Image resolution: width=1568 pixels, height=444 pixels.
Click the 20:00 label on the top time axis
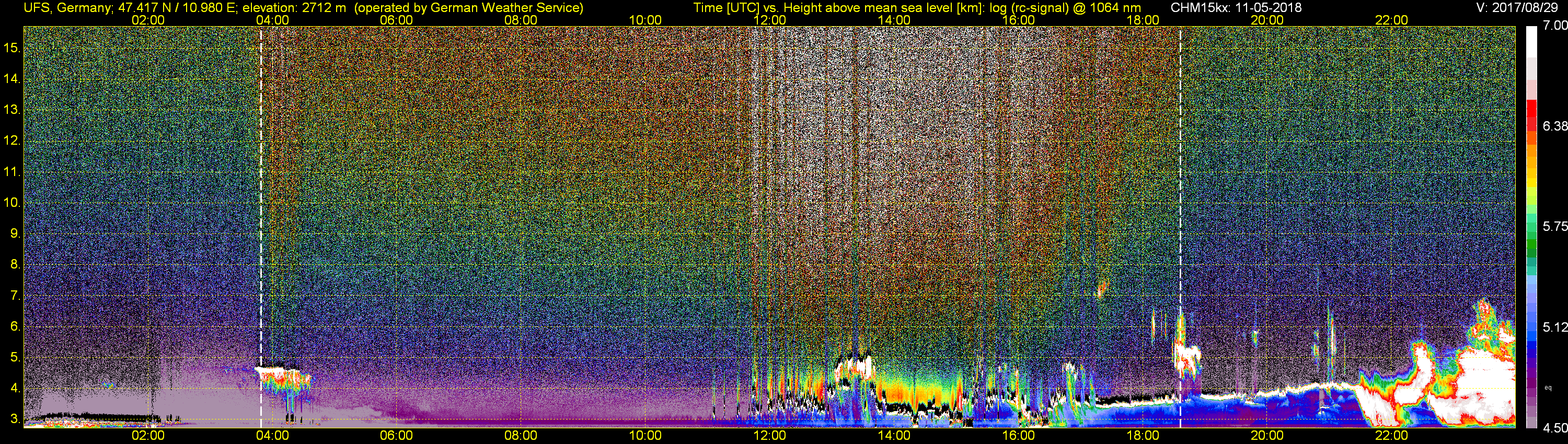[x=1267, y=20]
